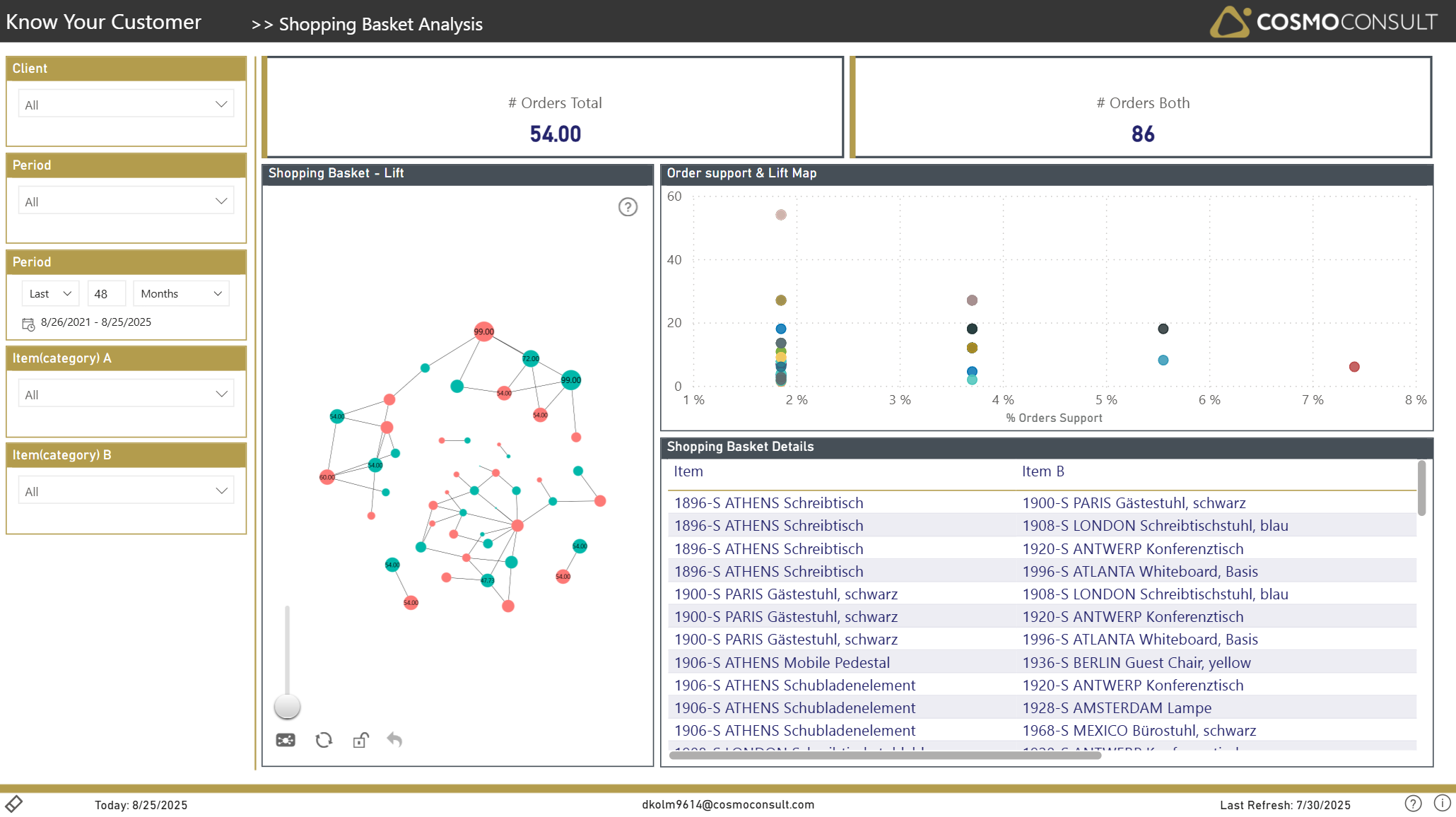Click the refresh arrows icon under network graph

tap(324, 740)
